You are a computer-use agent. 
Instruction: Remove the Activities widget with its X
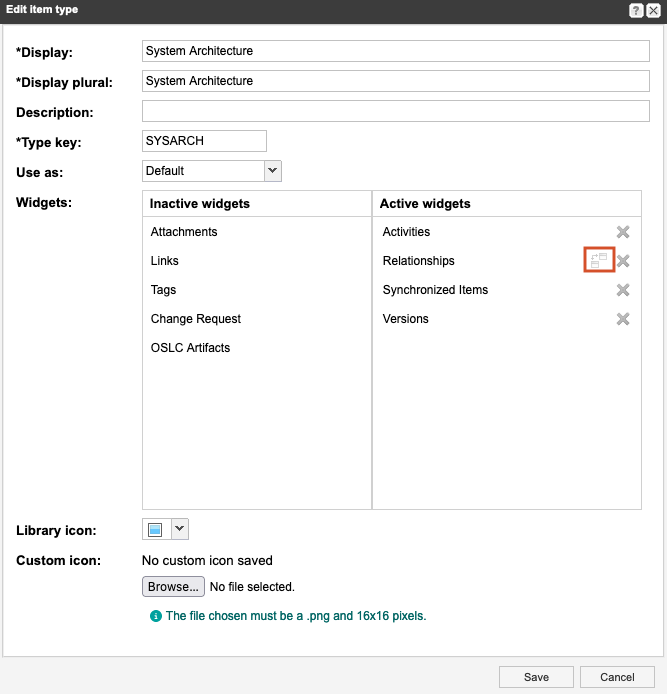tap(623, 231)
